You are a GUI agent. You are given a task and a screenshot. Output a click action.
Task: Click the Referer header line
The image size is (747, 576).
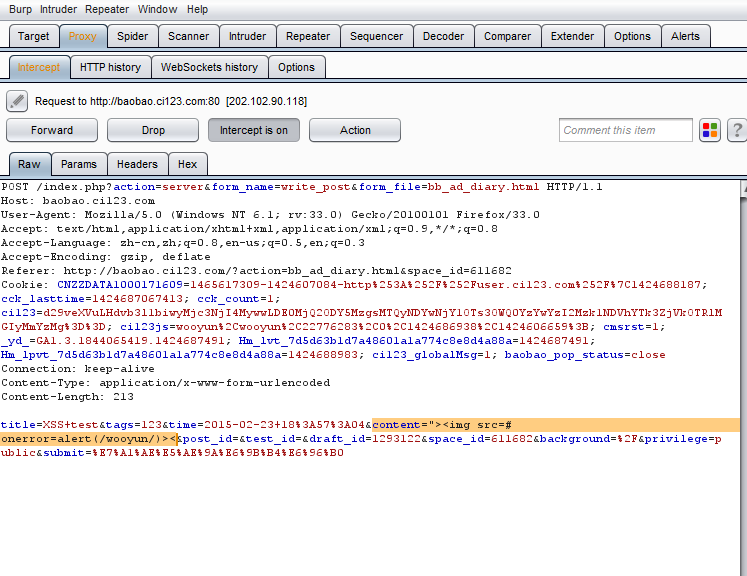tap(256, 271)
